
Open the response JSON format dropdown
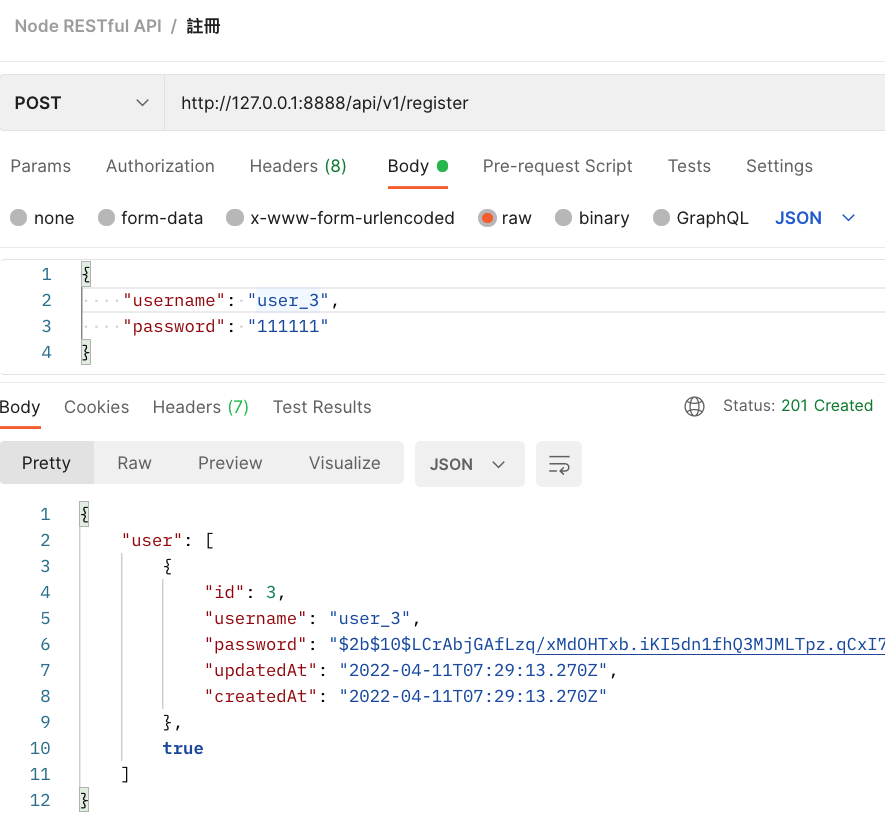[470, 464]
